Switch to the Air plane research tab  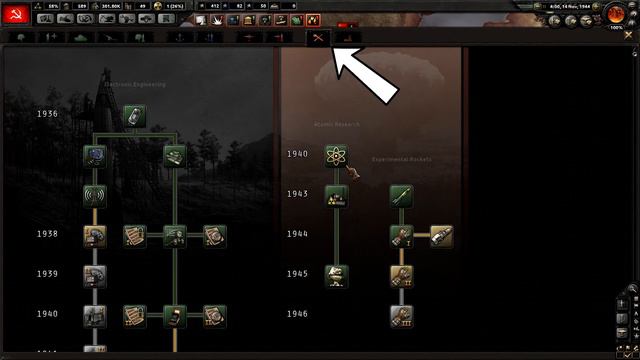249,38
